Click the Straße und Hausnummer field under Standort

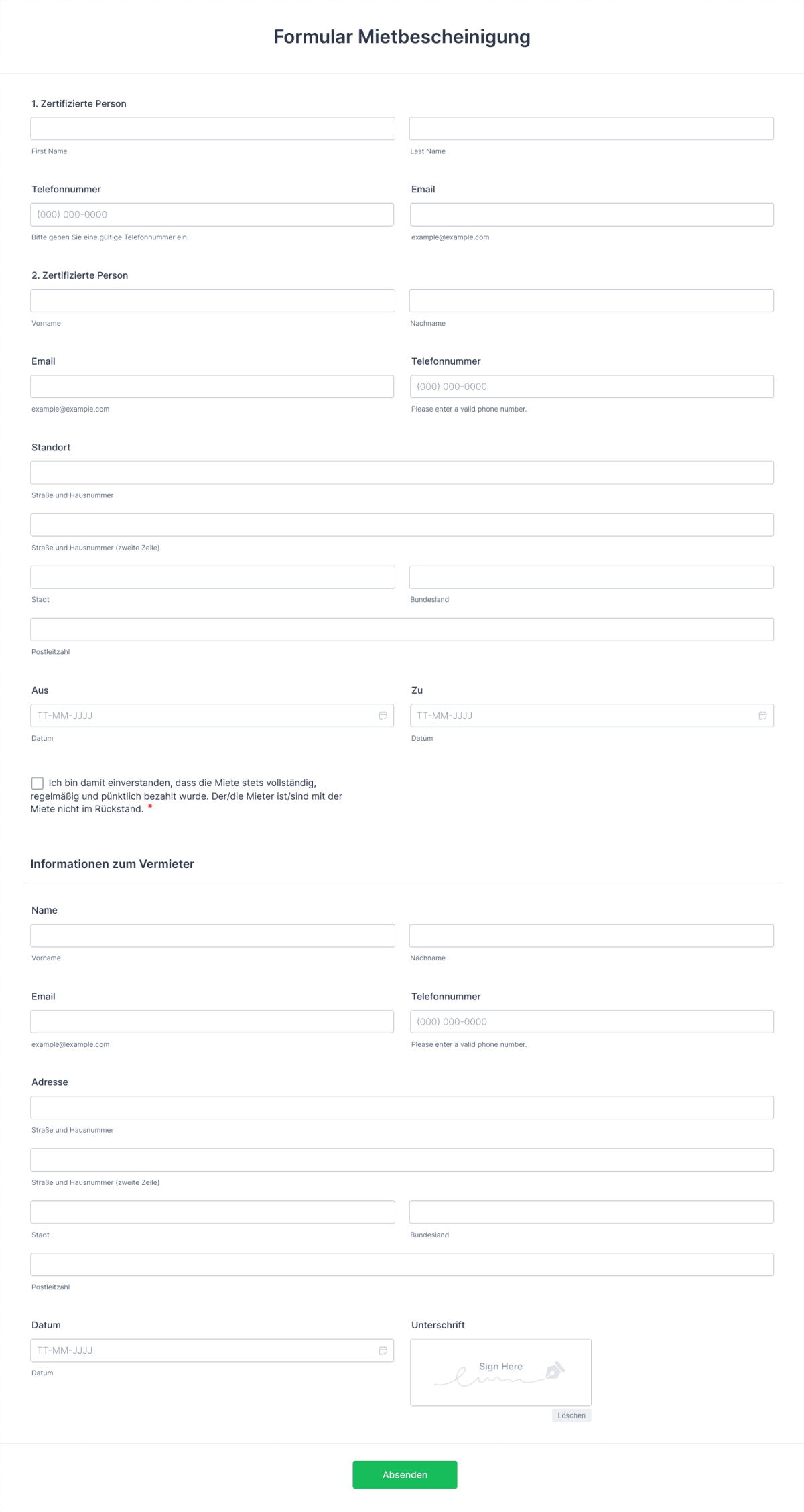point(402,472)
